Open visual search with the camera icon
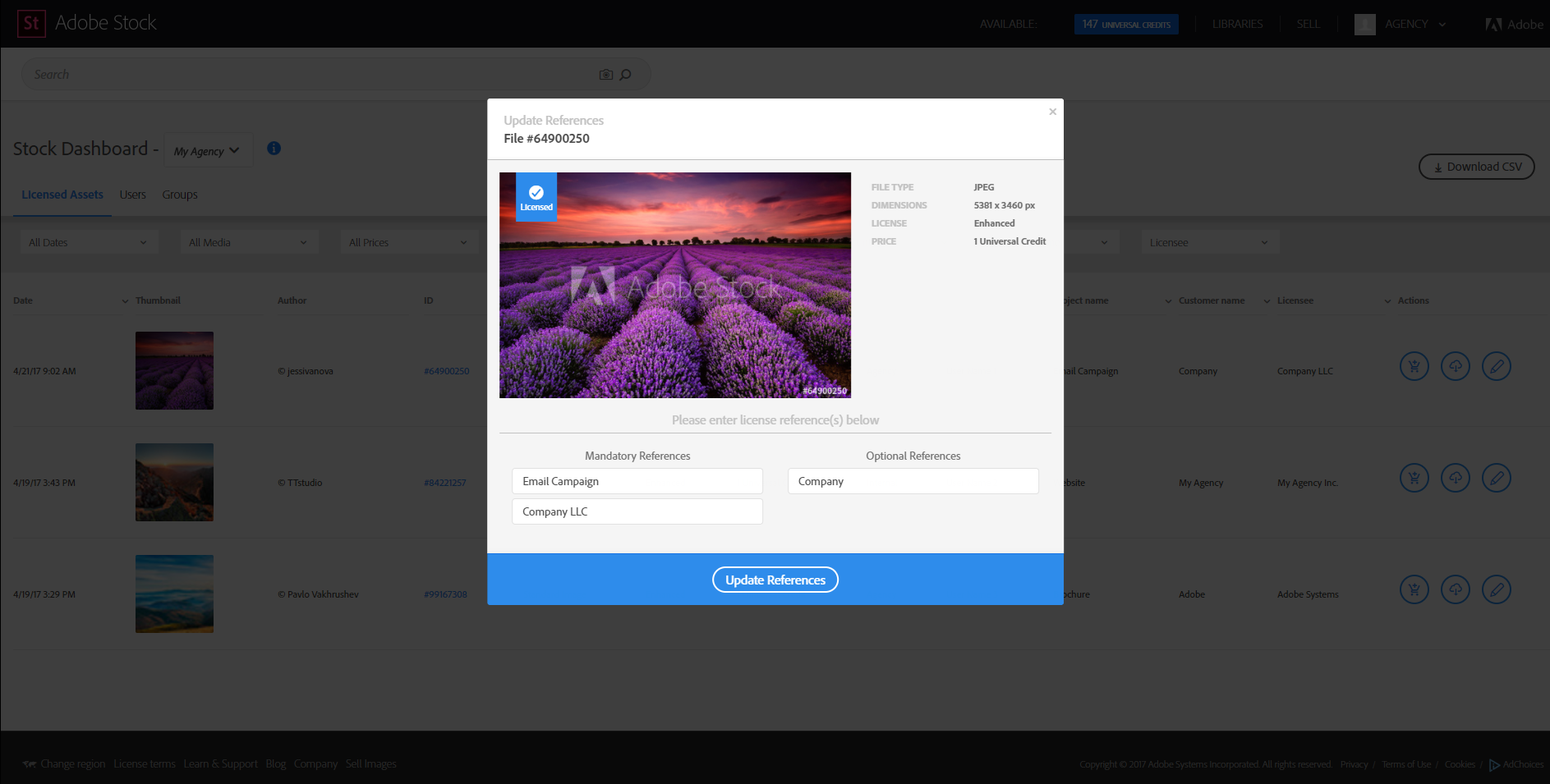This screenshot has height=784, width=1550. tap(606, 75)
